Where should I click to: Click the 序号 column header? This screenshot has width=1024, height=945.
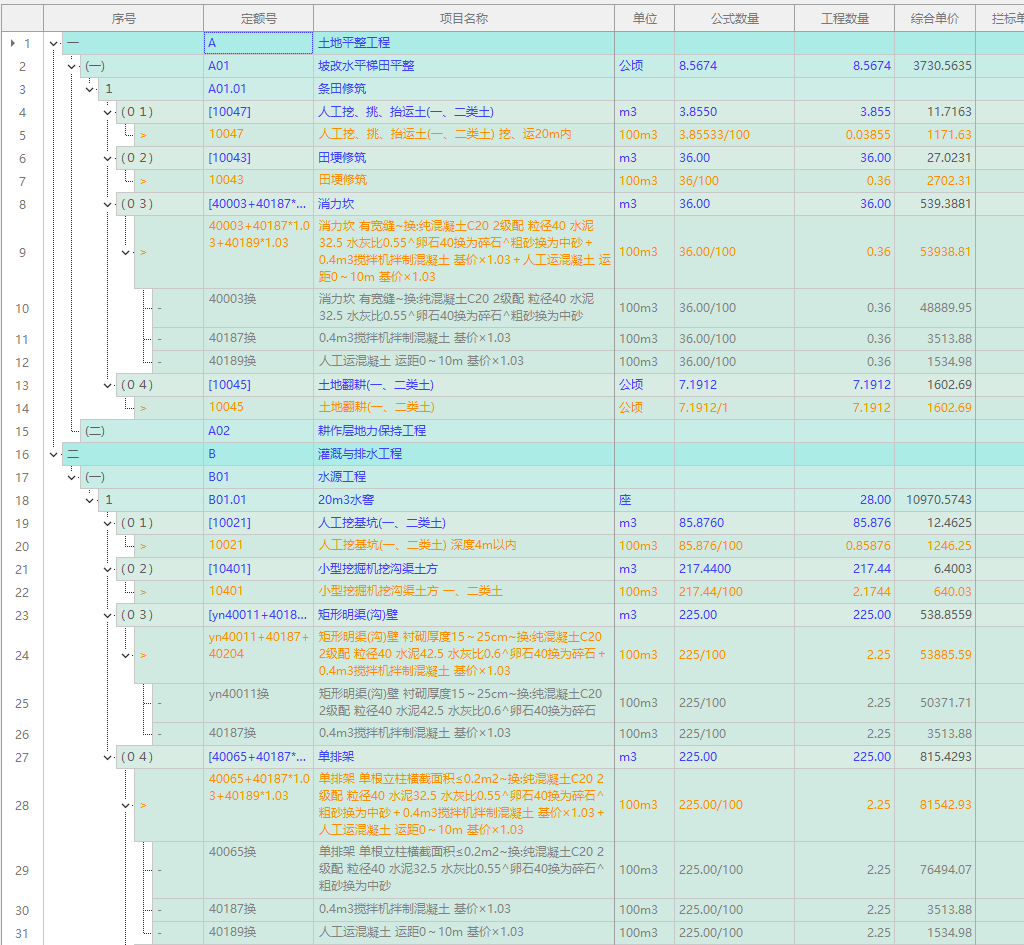click(x=123, y=18)
